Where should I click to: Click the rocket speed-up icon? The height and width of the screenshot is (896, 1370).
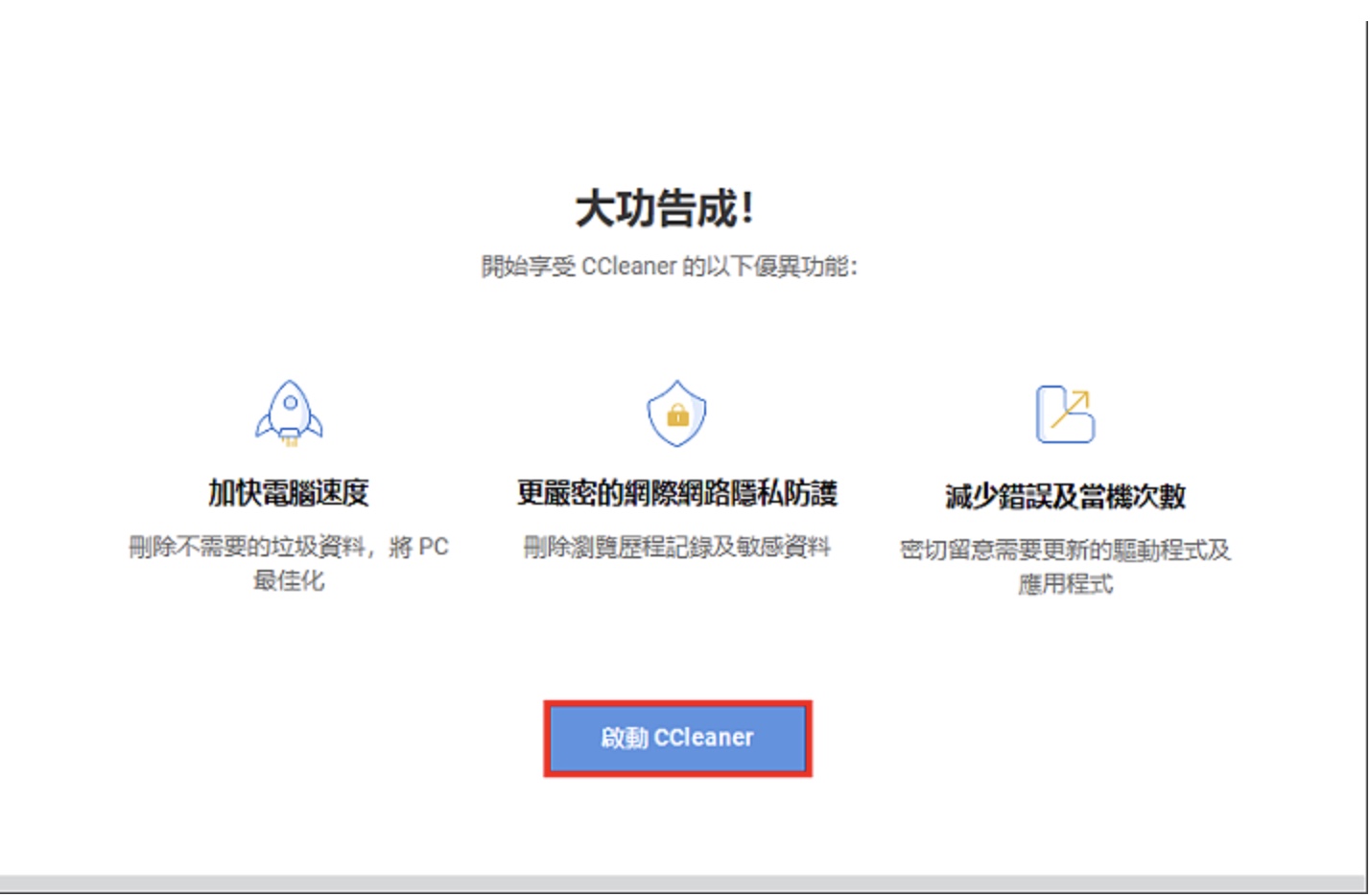click(289, 413)
